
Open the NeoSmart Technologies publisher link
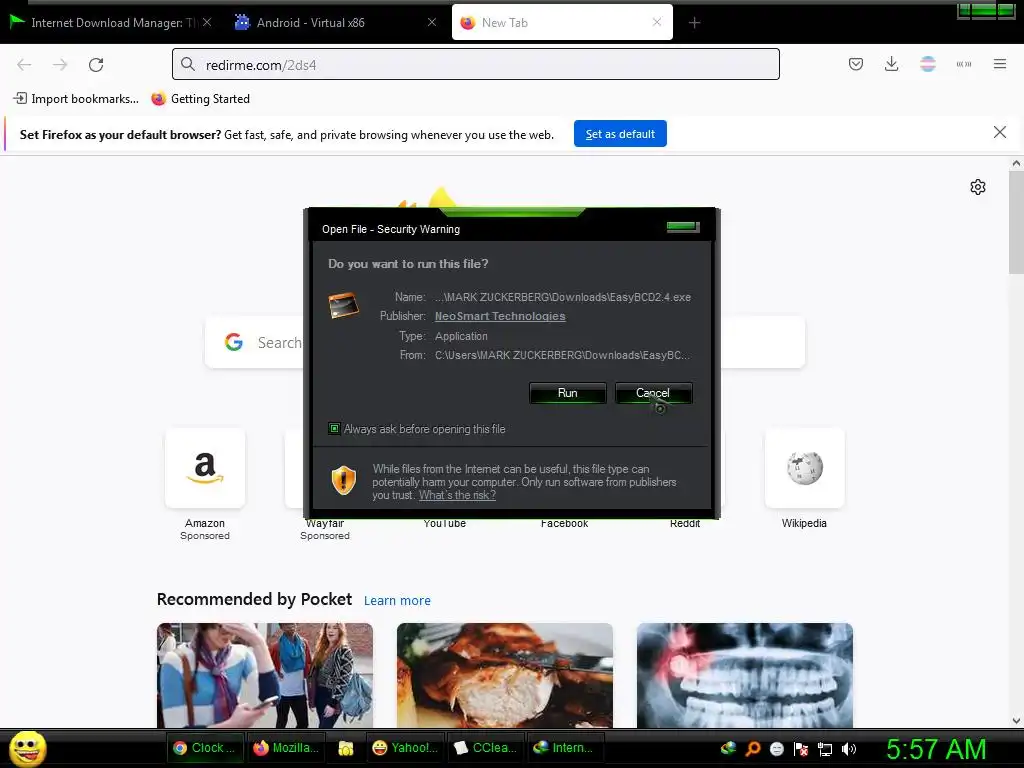coord(500,316)
